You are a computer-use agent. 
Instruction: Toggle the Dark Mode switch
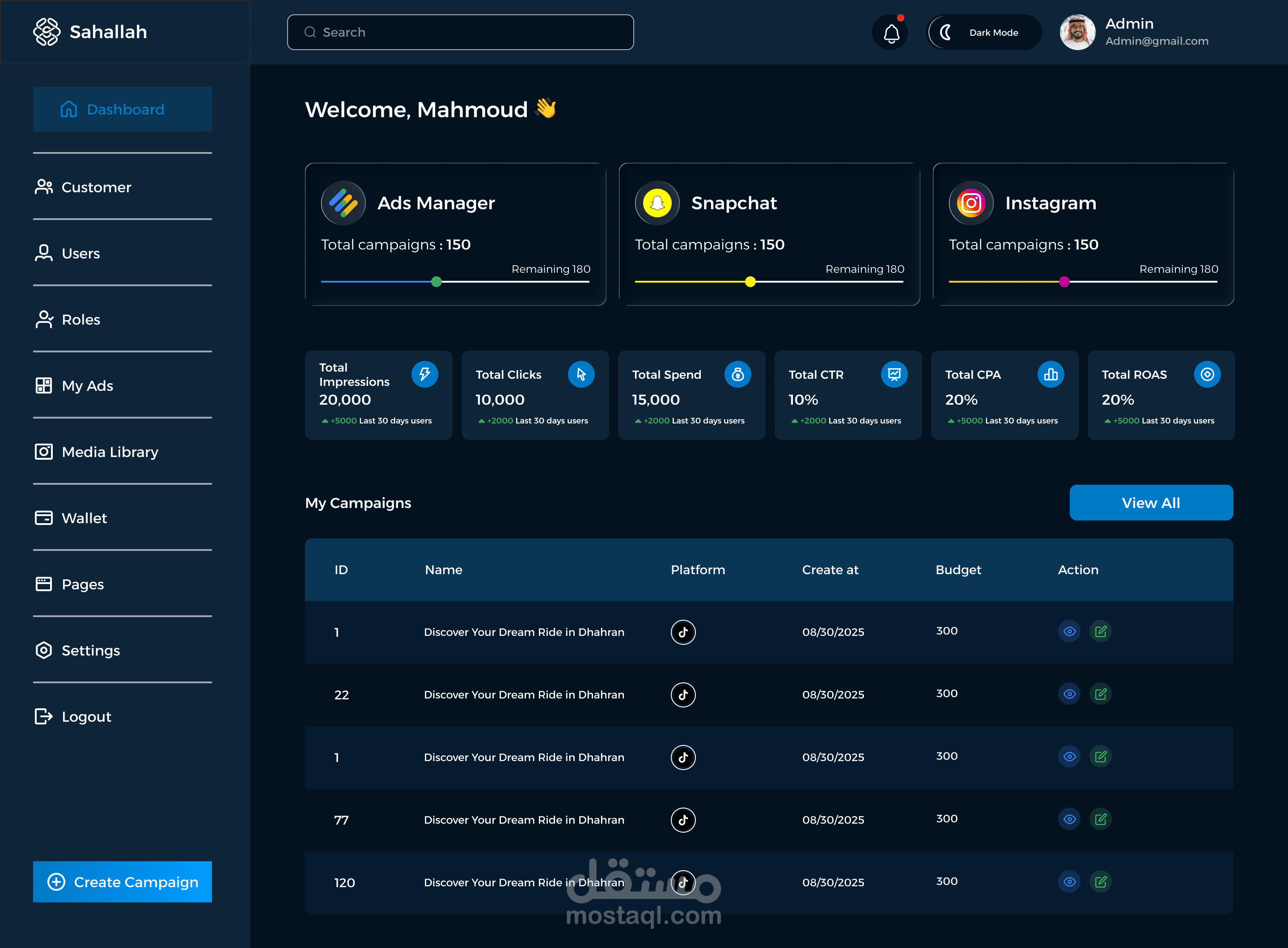(x=984, y=33)
